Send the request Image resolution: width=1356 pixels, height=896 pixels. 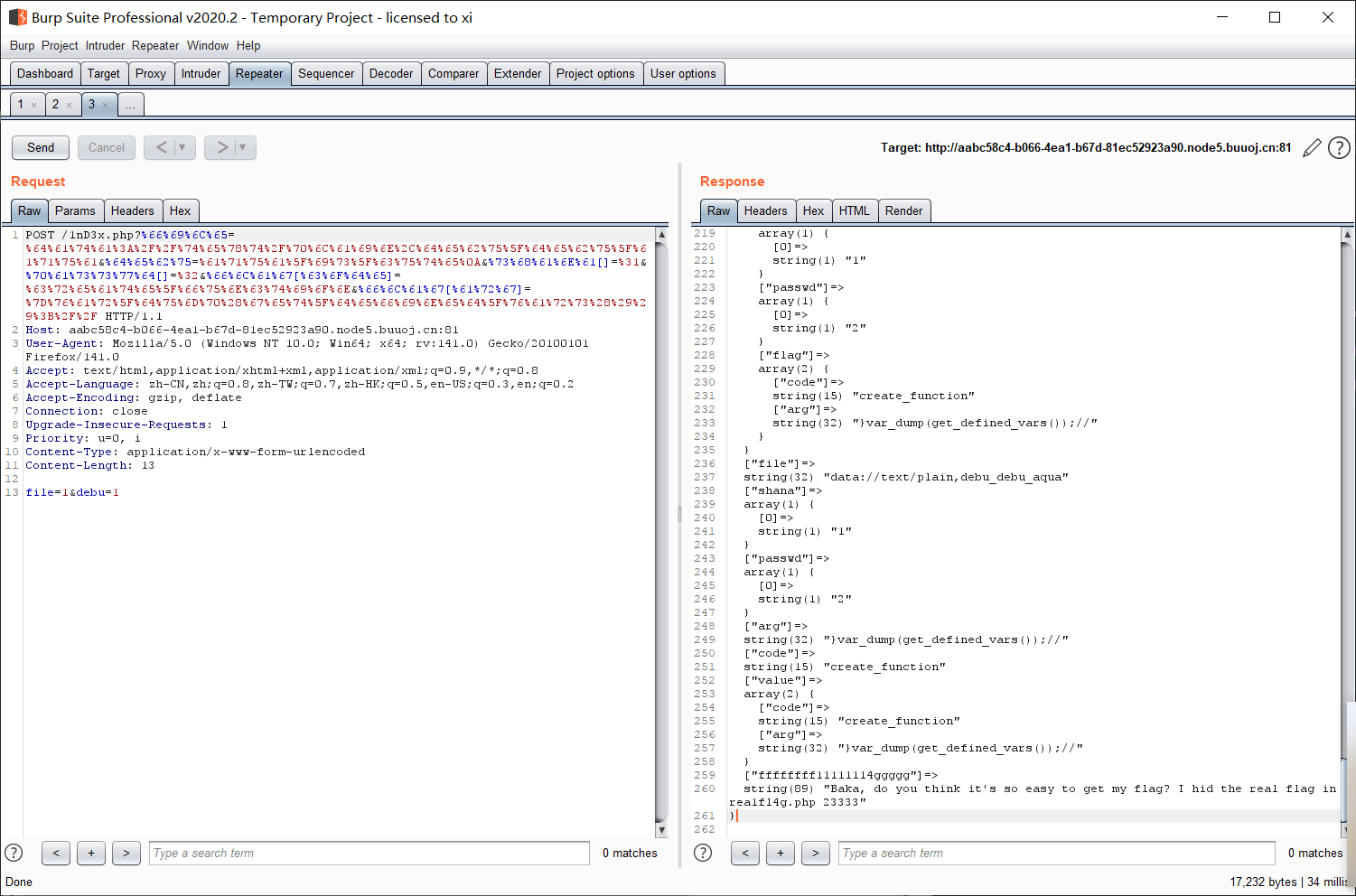pos(41,147)
